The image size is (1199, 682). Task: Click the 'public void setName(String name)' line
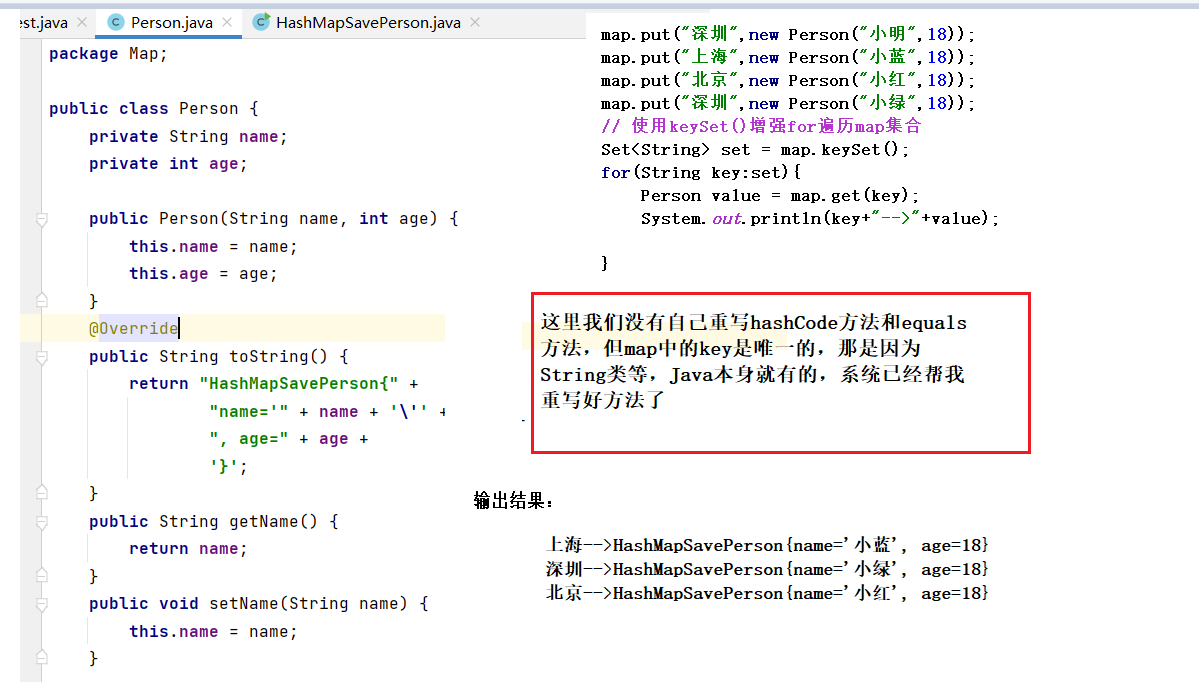click(258, 604)
